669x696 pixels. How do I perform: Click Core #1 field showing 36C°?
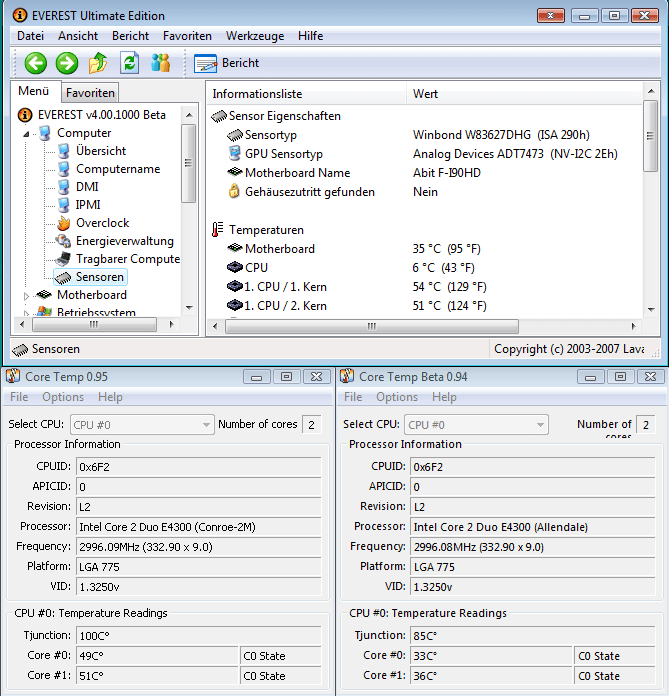(491, 676)
